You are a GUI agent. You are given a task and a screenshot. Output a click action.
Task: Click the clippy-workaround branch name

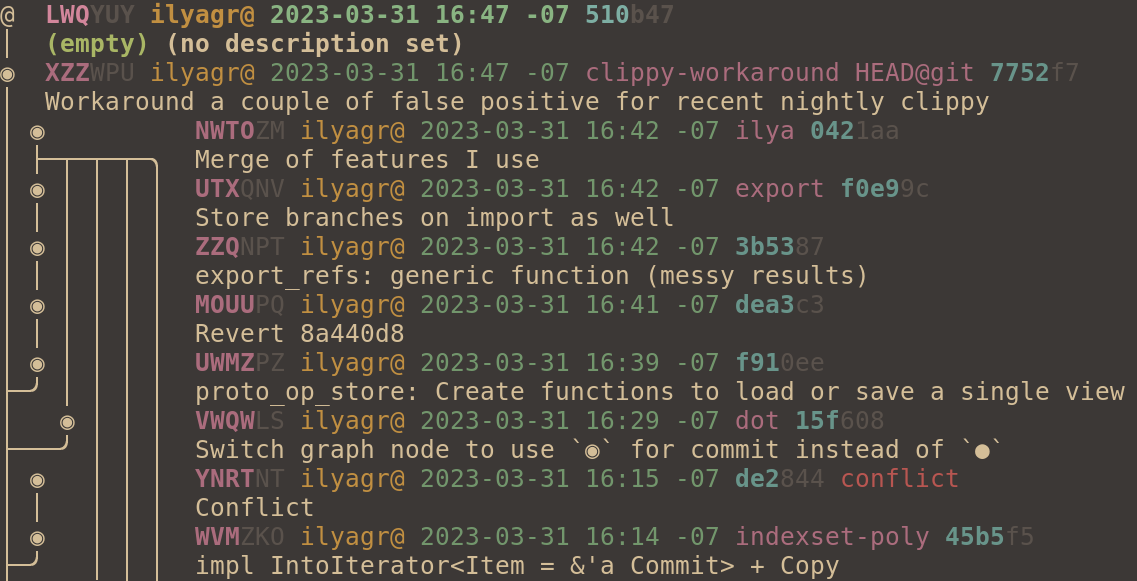[x=712, y=73]
